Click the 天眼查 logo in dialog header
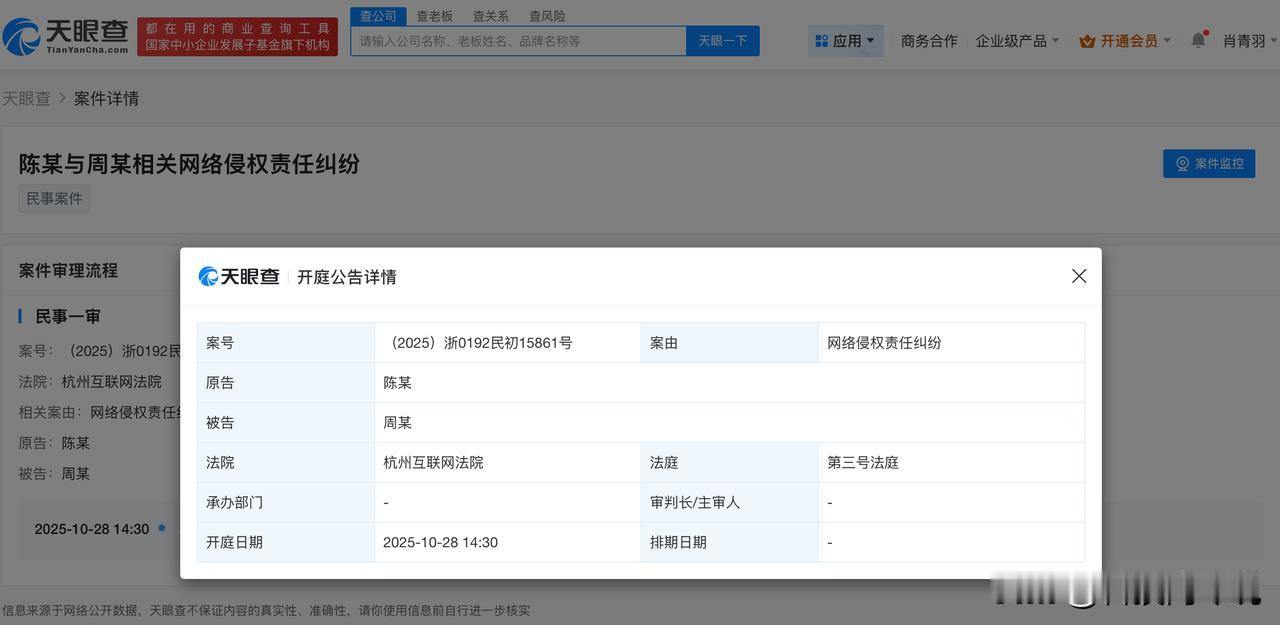The width and height of the screenshot is (1280, 625). pos(239,277)
